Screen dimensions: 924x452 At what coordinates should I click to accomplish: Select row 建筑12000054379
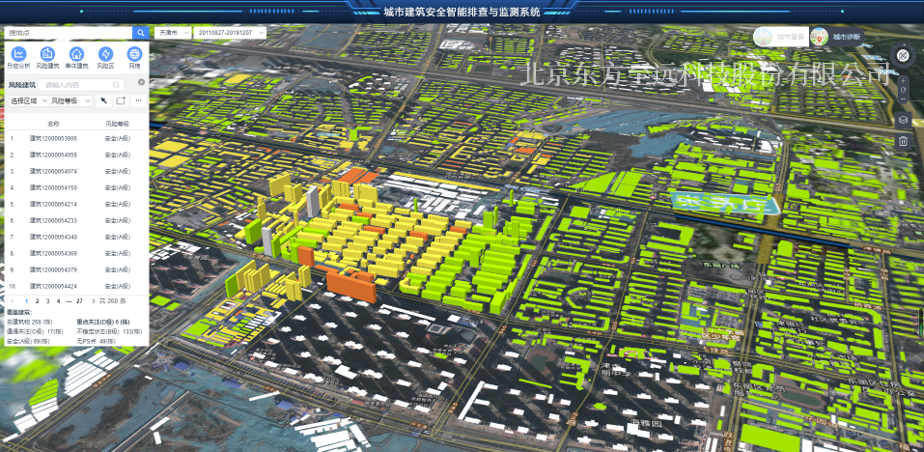click(77, 270)
